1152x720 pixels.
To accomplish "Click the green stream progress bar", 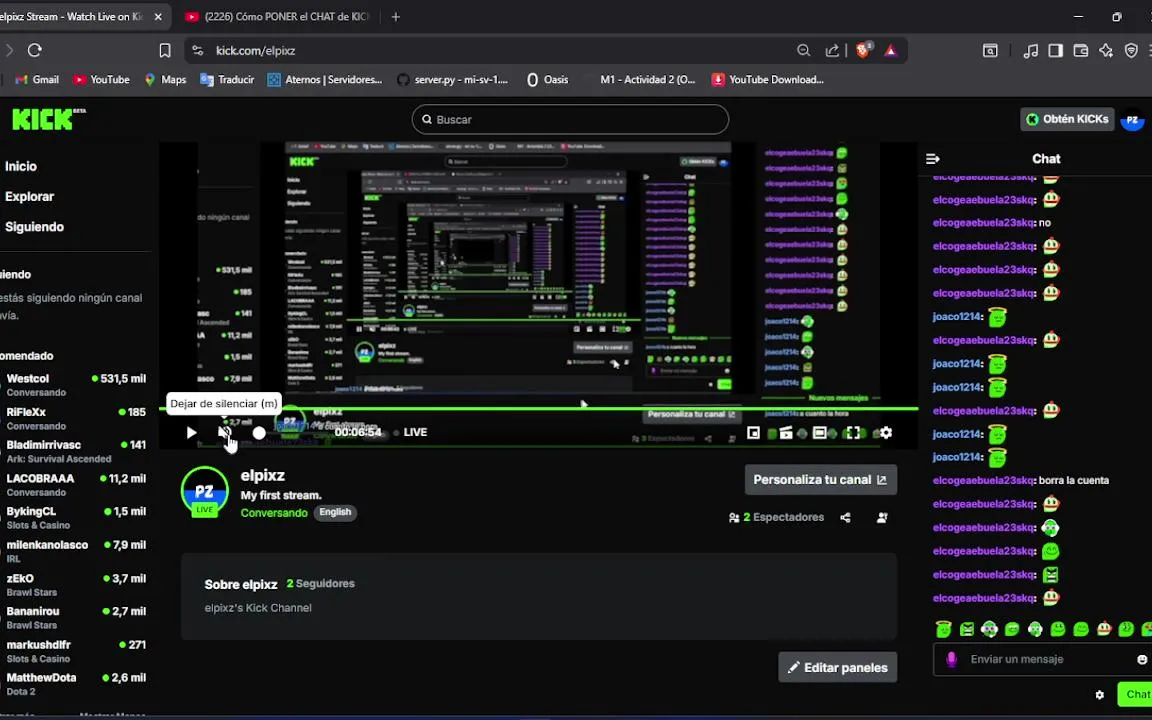I will point(539,408).
